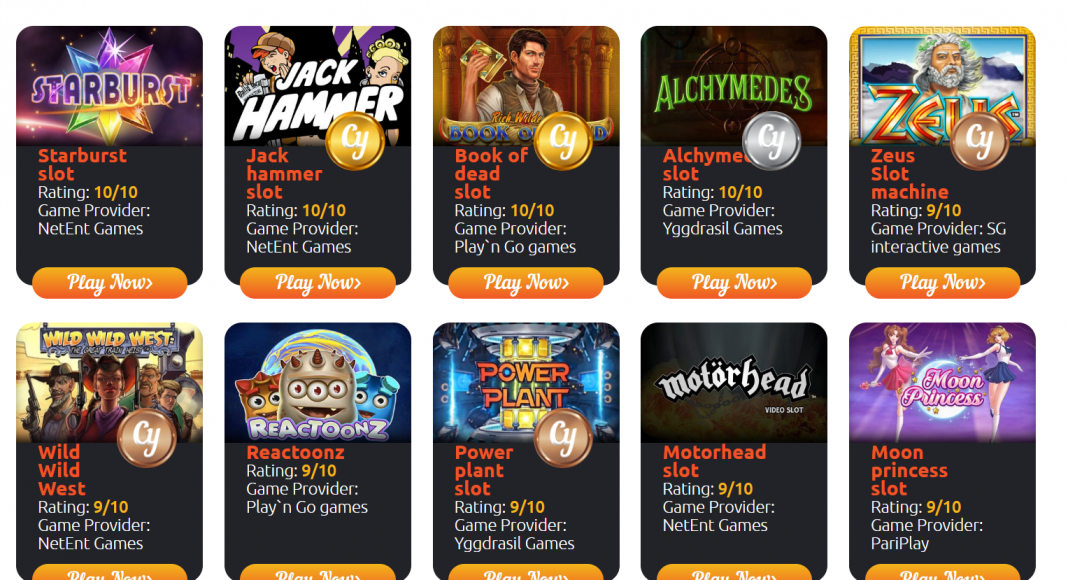
Task: Play Now on Jack hammer slot
Action: (317, 283)
